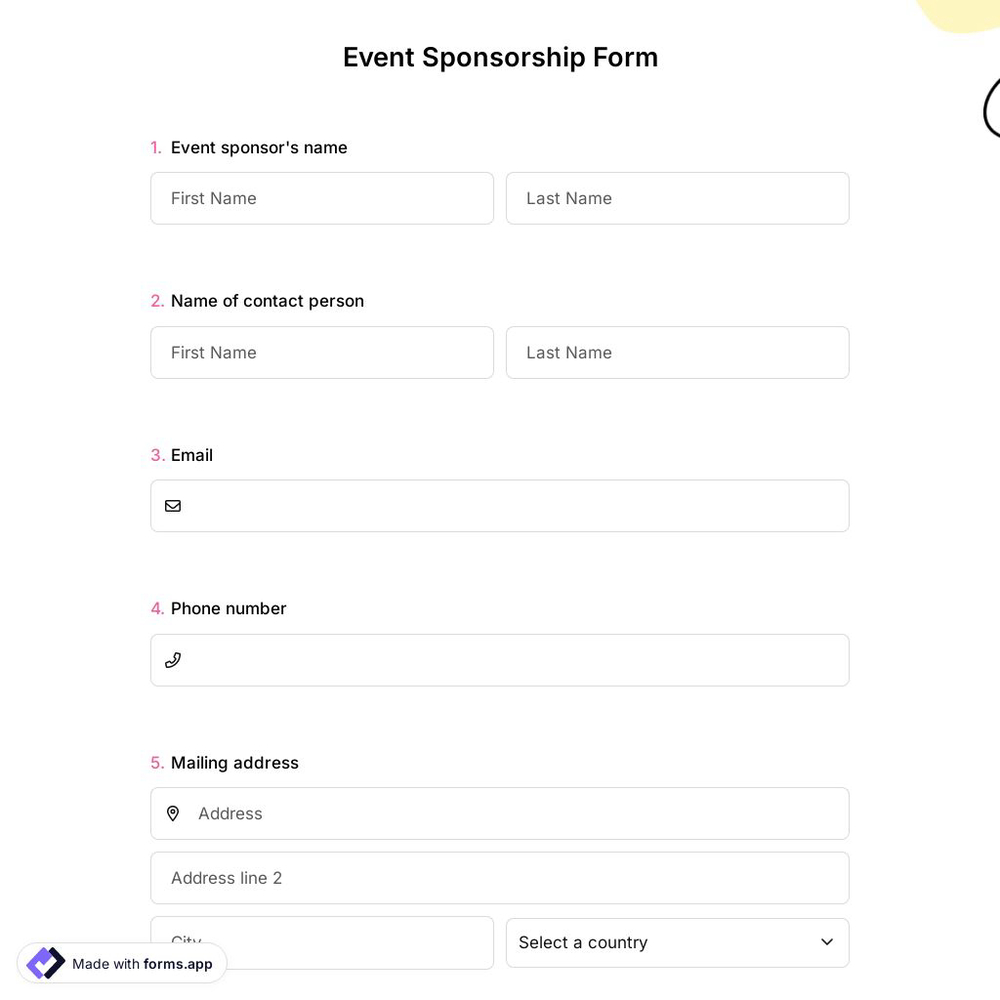Click the Event Sponsorship Form title
The width and height of the screenshot is (1000, 1000).
(500, 57)
